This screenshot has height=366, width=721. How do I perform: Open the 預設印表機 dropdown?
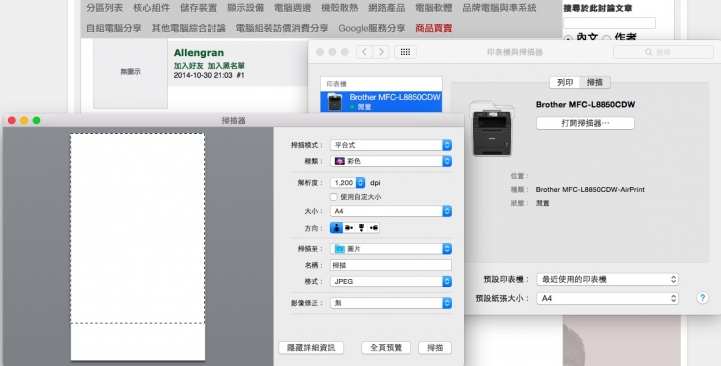(x=607, y=279)
